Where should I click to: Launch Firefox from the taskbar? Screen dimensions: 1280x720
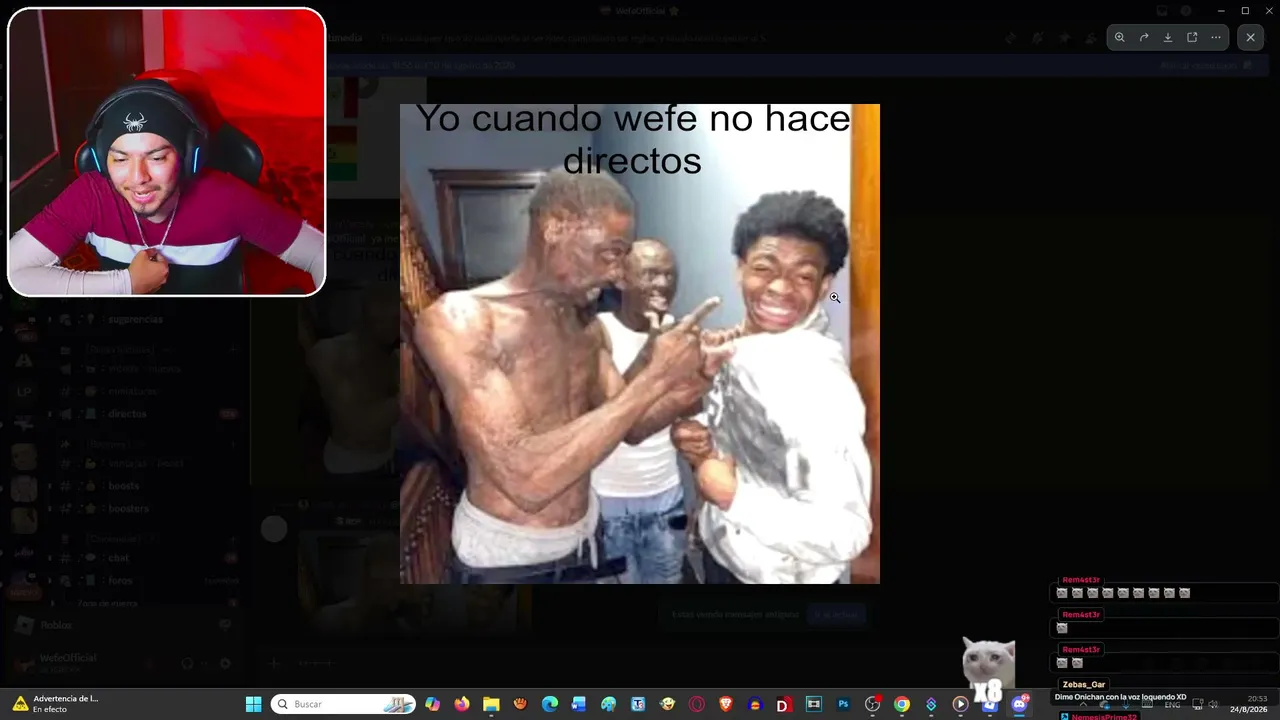[461, 704]
